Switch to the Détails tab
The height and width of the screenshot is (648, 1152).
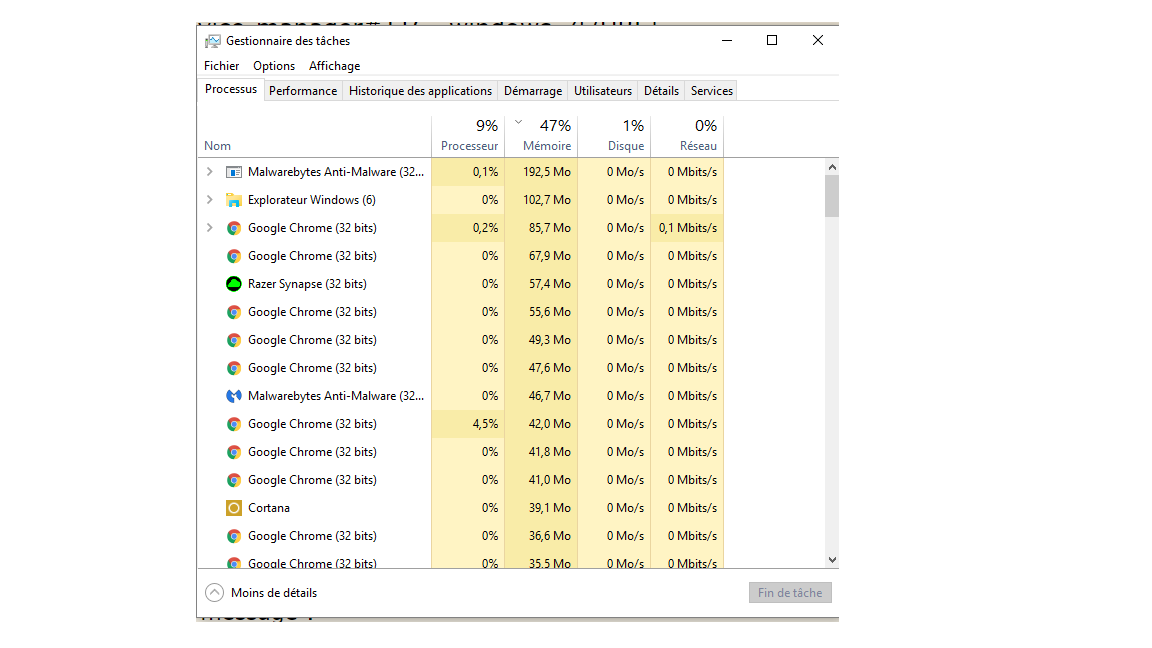[x=661, y=91]
